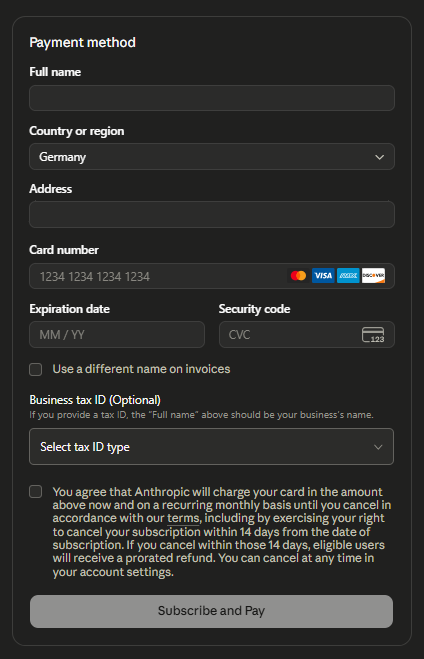Viewport: 424px width, 659px height.
Task: Check Use a different name on invoices
Action: 36,369
